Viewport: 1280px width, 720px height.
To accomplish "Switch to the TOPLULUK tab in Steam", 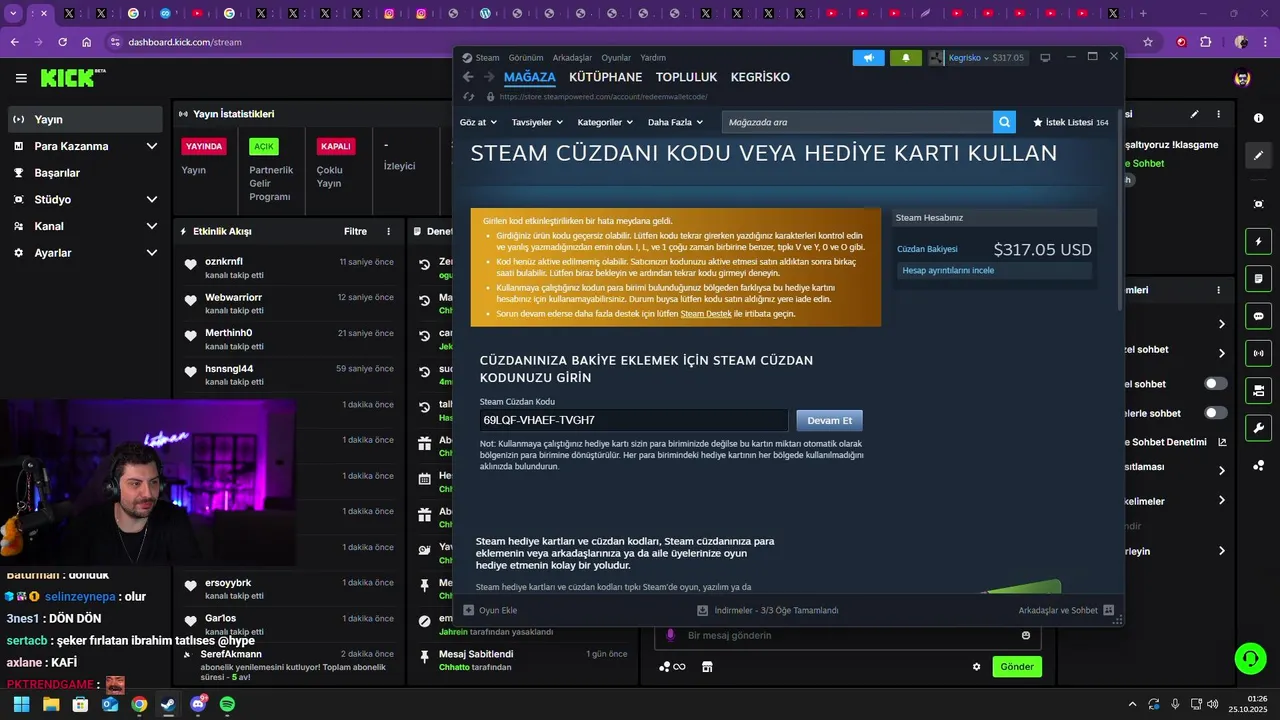I will 687,77.
